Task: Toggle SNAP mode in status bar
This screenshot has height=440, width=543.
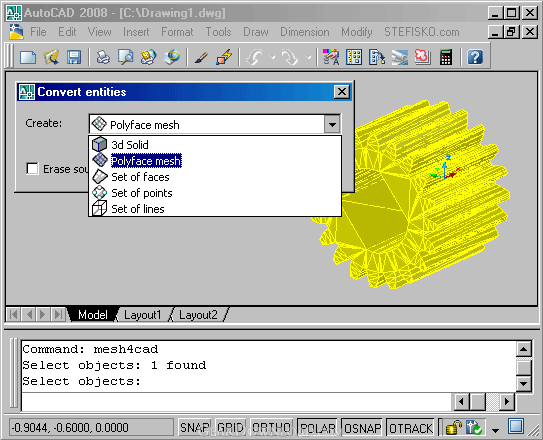Action: point(195,428)
